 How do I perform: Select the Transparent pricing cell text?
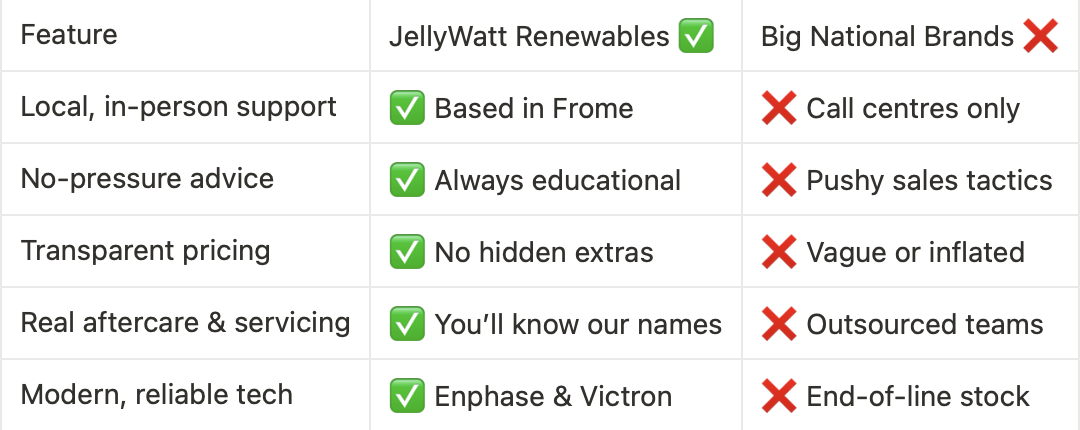[145, 251]
